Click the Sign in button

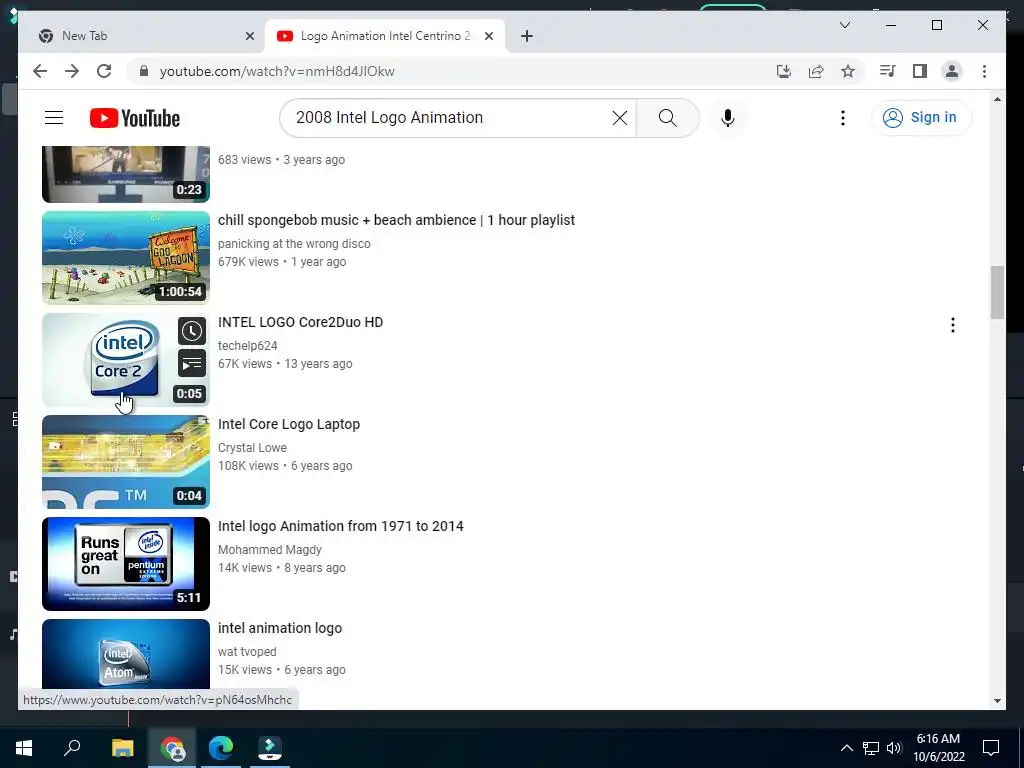coord(921,118)
